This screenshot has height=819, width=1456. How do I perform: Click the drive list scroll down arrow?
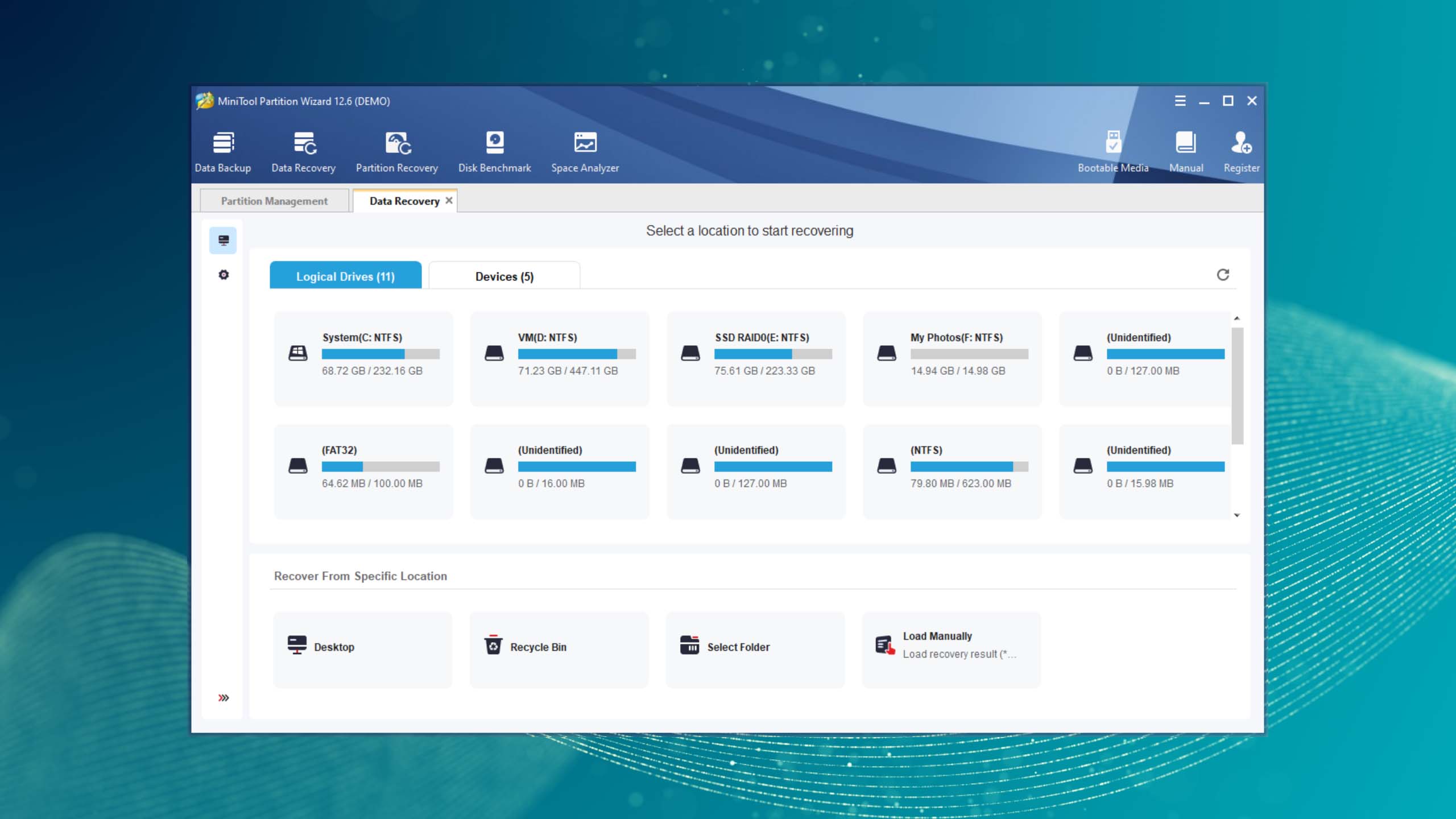[1236, 515]
